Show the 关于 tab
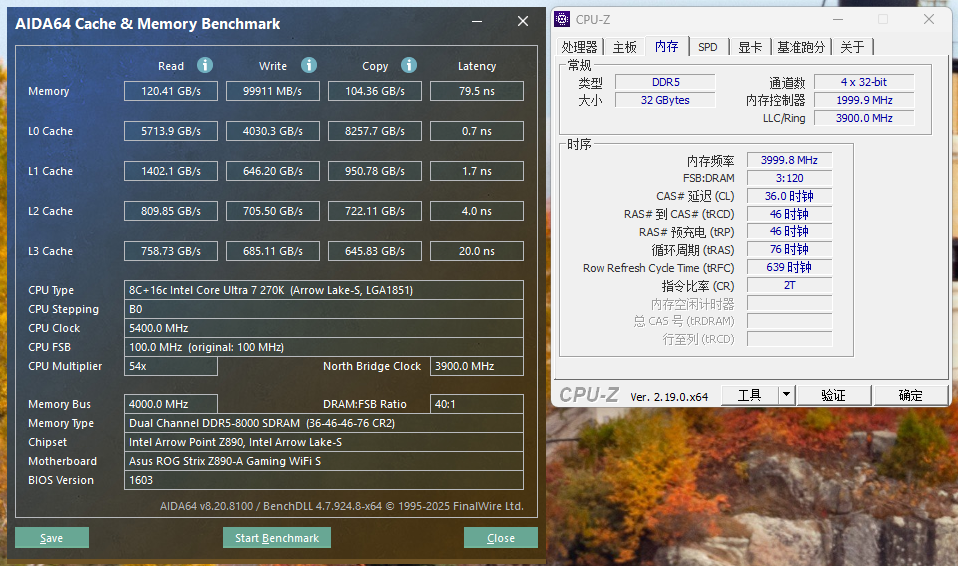Image resolution: width=958 pixels, height=566 pixels. point(853,47)
